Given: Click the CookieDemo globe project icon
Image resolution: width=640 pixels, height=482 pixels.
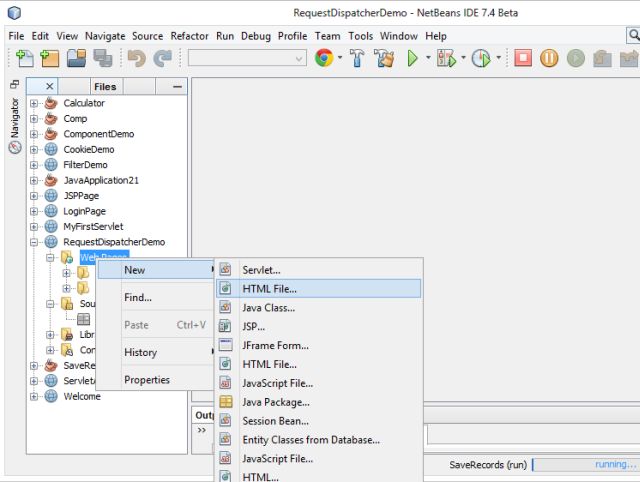Looking at the screenshot, I should 51,149.
